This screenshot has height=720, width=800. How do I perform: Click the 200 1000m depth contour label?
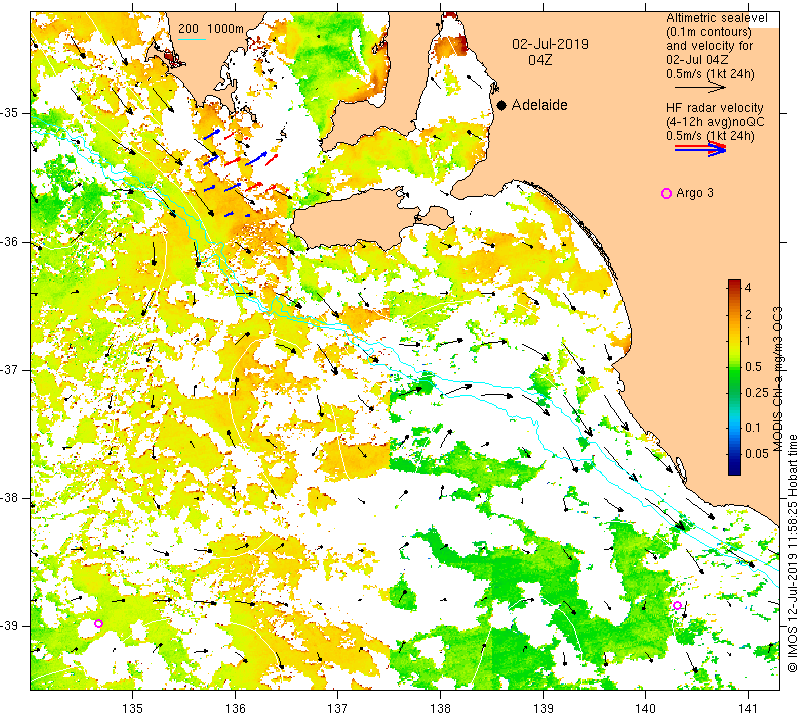coord(211,29)
